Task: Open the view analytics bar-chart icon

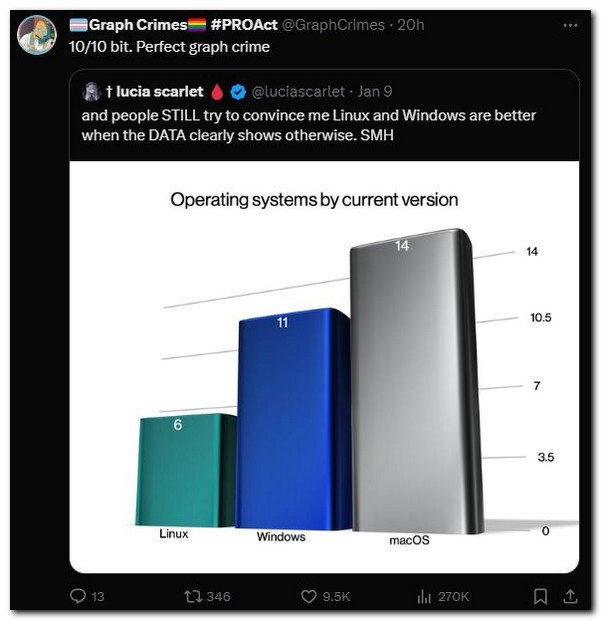Action: (424, 596)
